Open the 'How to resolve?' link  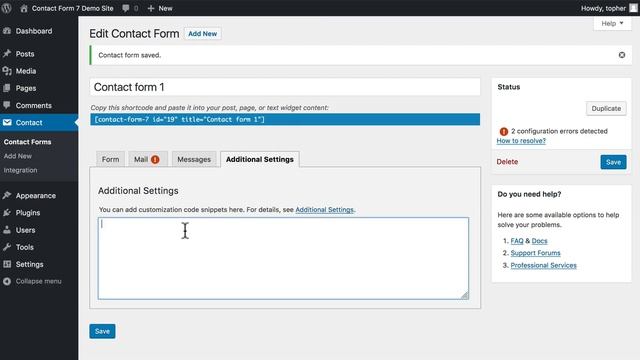click(x=521, y=141)
